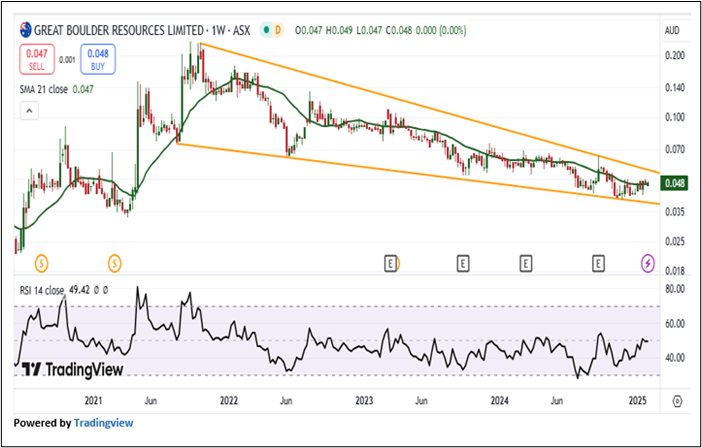Click the RSI 40.00 axis label
702x448 pixels.
pyautogui.click(x=675, y=358)
